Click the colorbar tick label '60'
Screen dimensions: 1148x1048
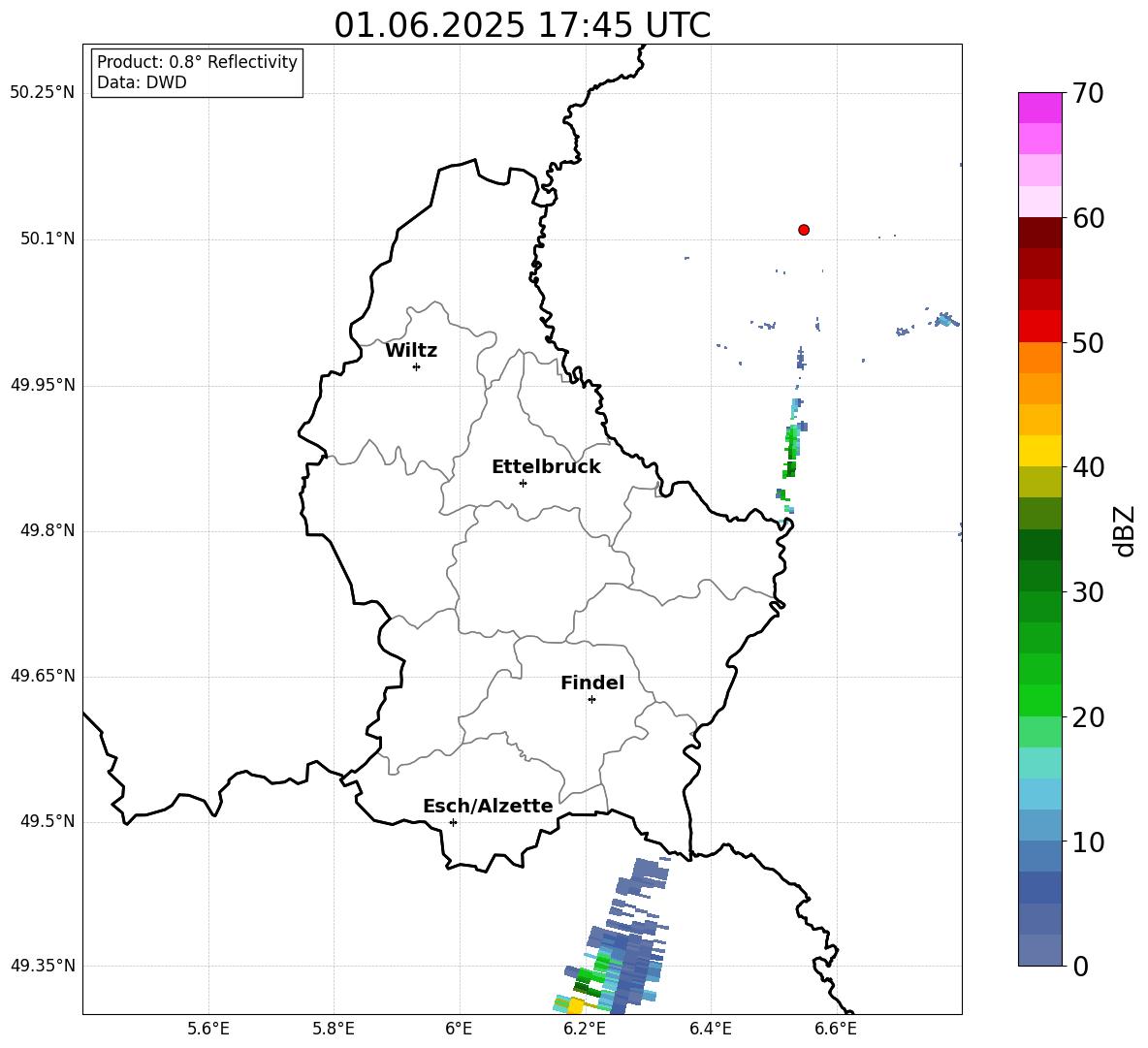[x=1088, y=218]
